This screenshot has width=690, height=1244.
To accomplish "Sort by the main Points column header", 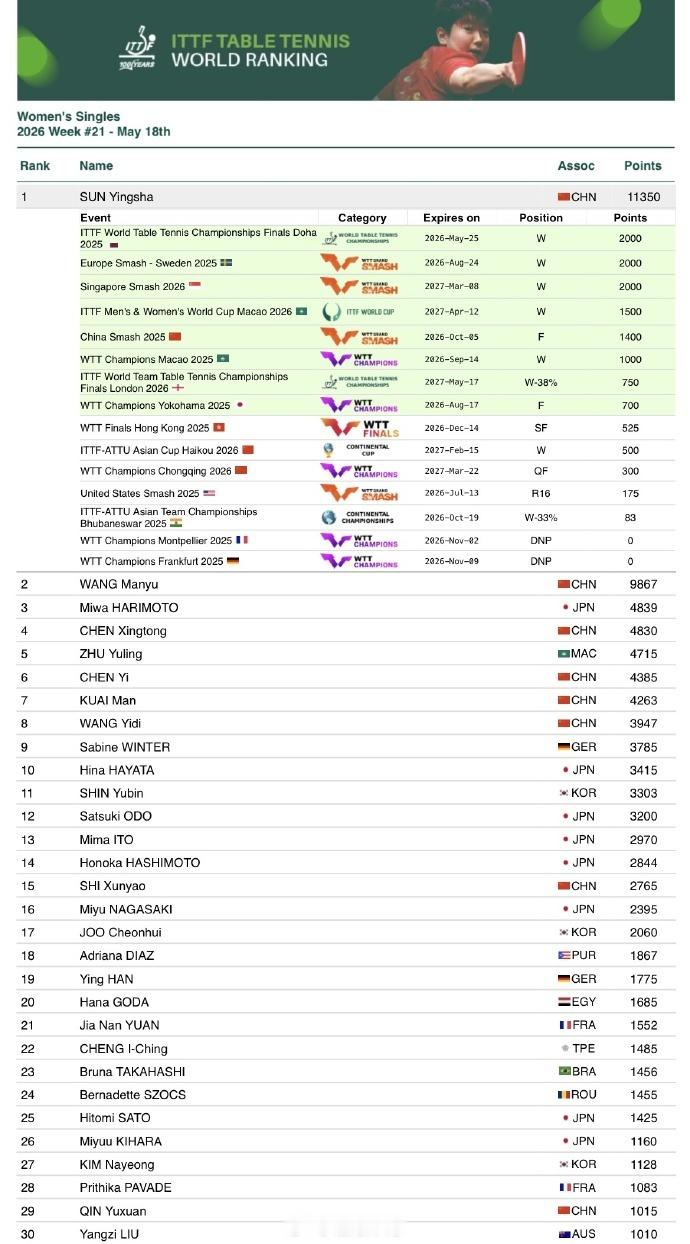I will pyautogui.click(x=643, y=166).
